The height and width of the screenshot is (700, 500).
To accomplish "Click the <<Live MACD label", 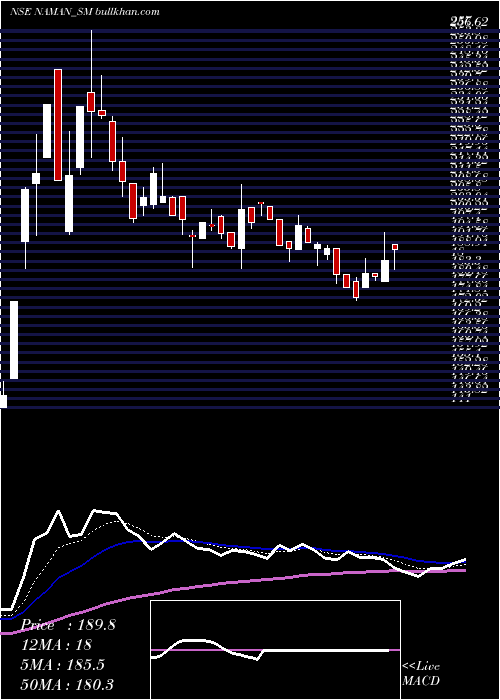I will pos(421,674).
